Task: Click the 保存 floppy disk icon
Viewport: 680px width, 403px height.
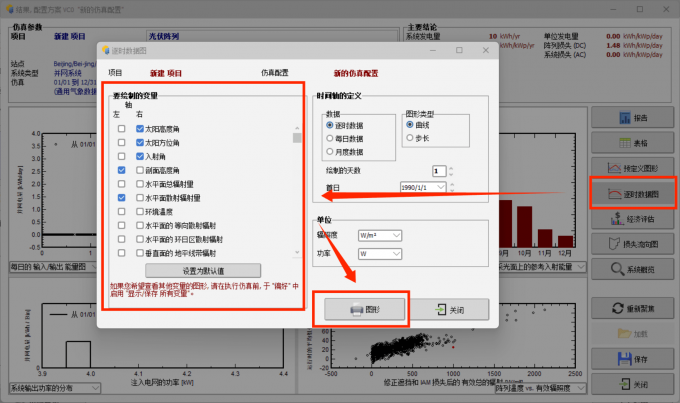Action: [624, 359]
